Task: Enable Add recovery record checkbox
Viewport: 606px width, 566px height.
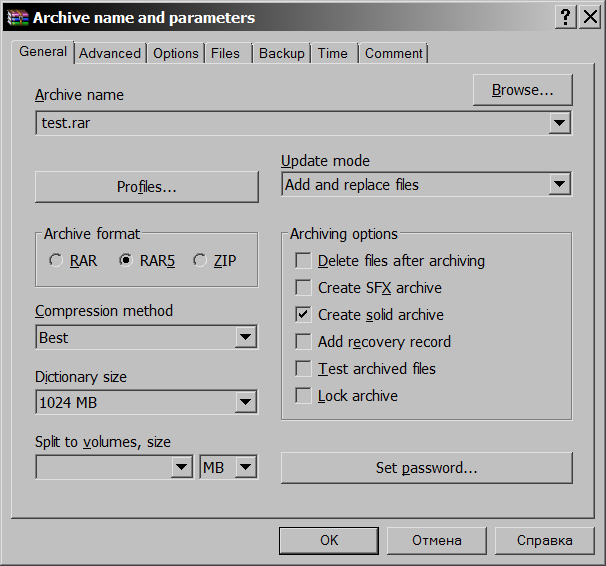Action: click(x=303, y=342)
